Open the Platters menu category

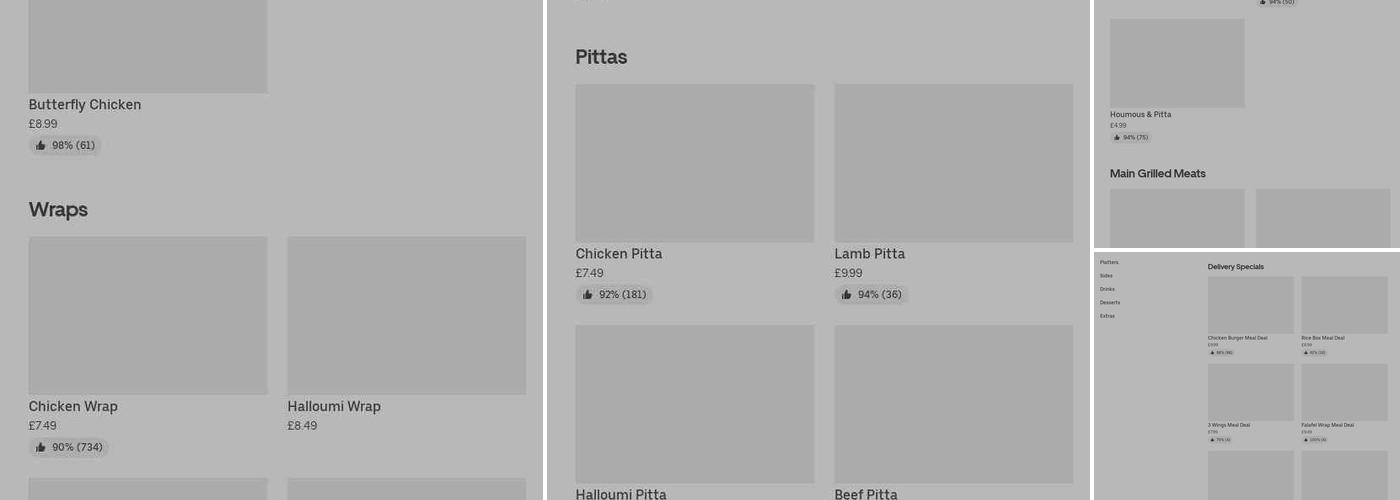1109,262
